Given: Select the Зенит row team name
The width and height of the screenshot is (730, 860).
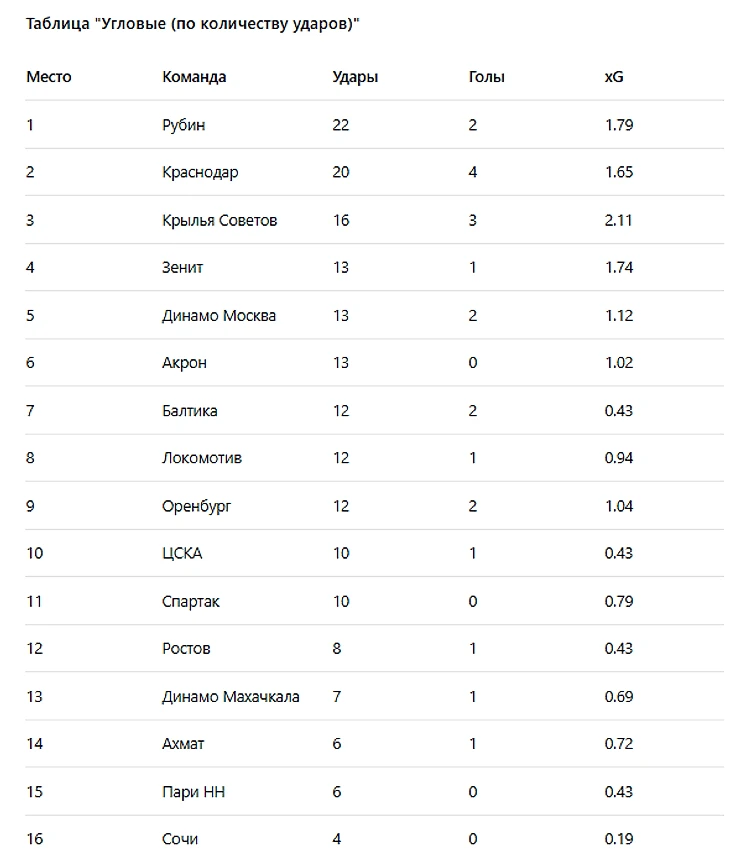Looking at the screenshot, I should click(183, 267).
